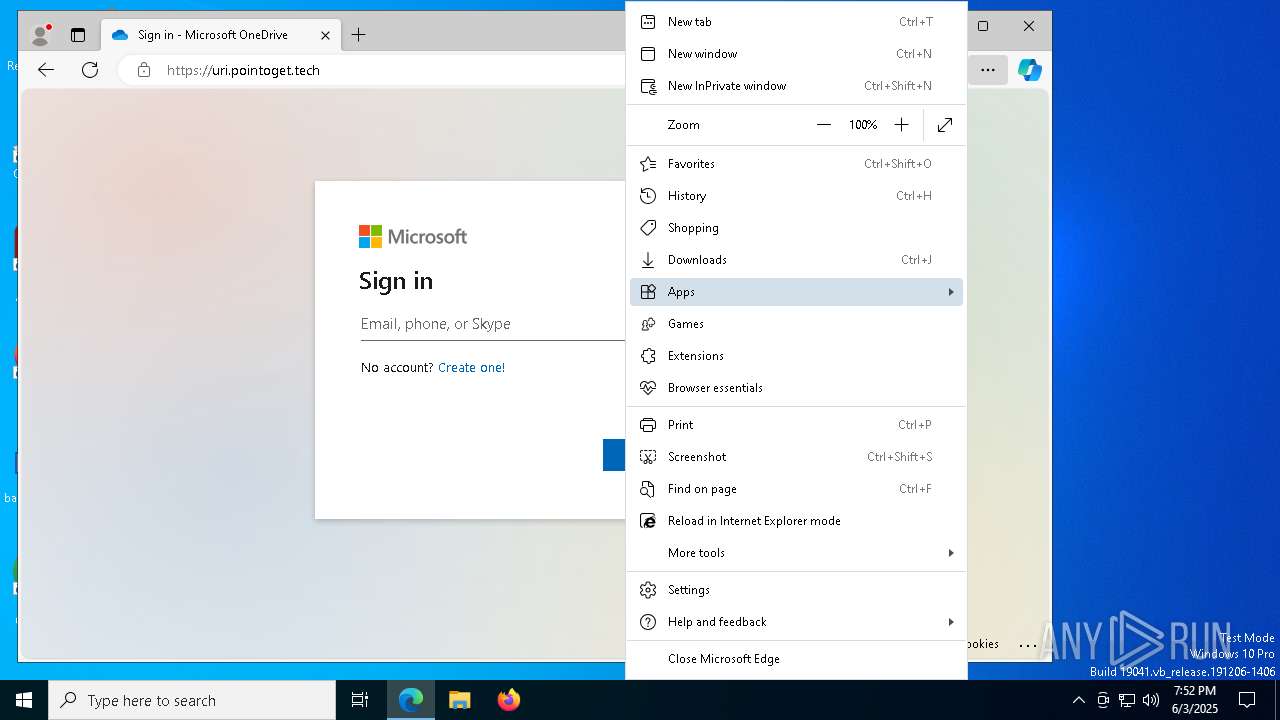Click the Browser essentials heart icon
1280x720 pixels.
click(648, 388)
